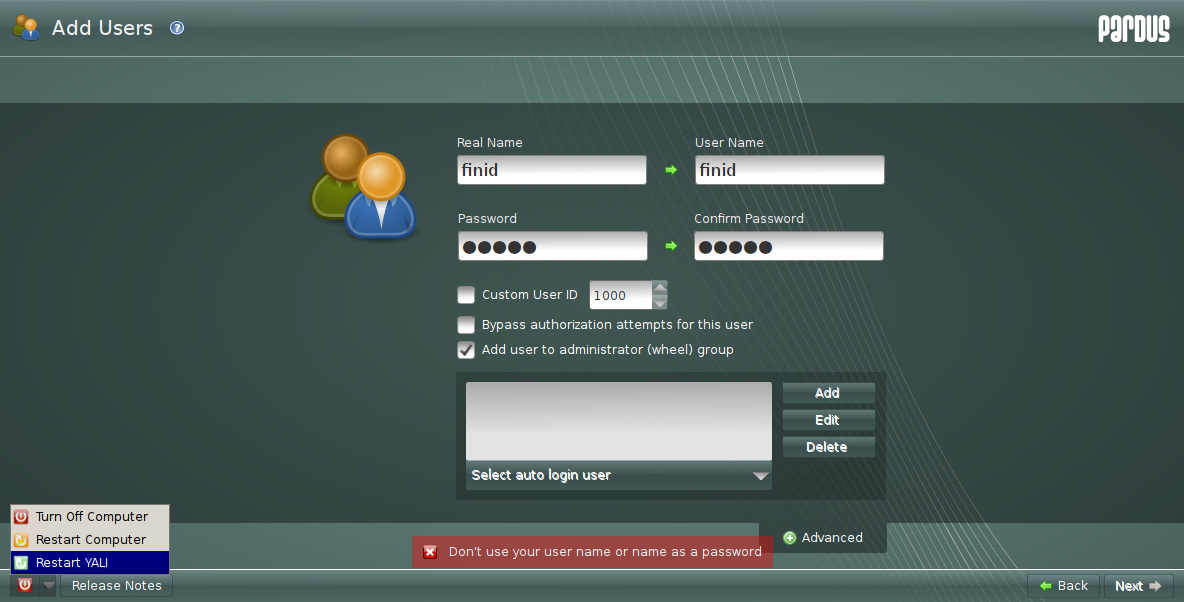Click the Add Users group icon
Viewport: 1184px width, 602px height.
coord(25,27)
